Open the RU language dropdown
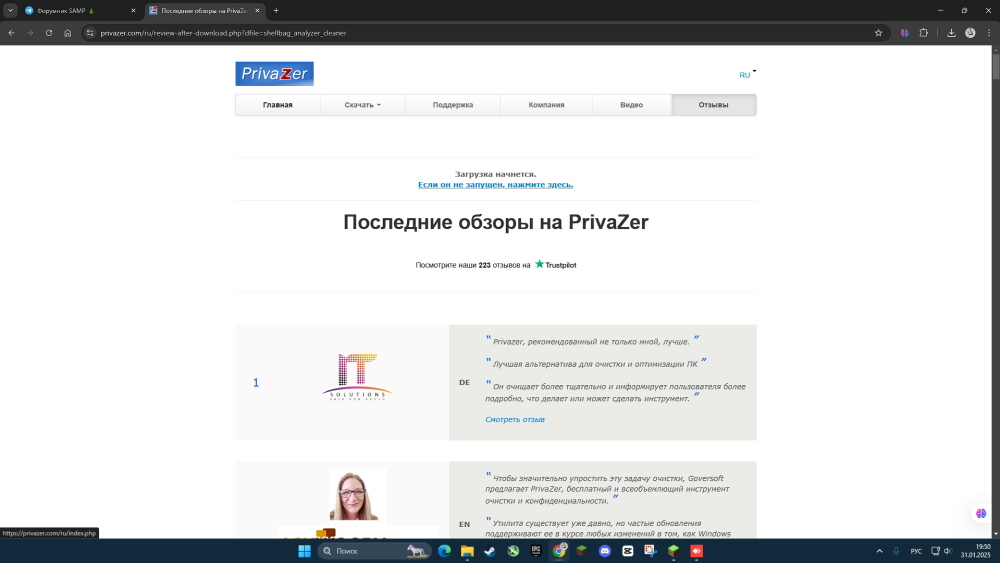 point(747,75)
